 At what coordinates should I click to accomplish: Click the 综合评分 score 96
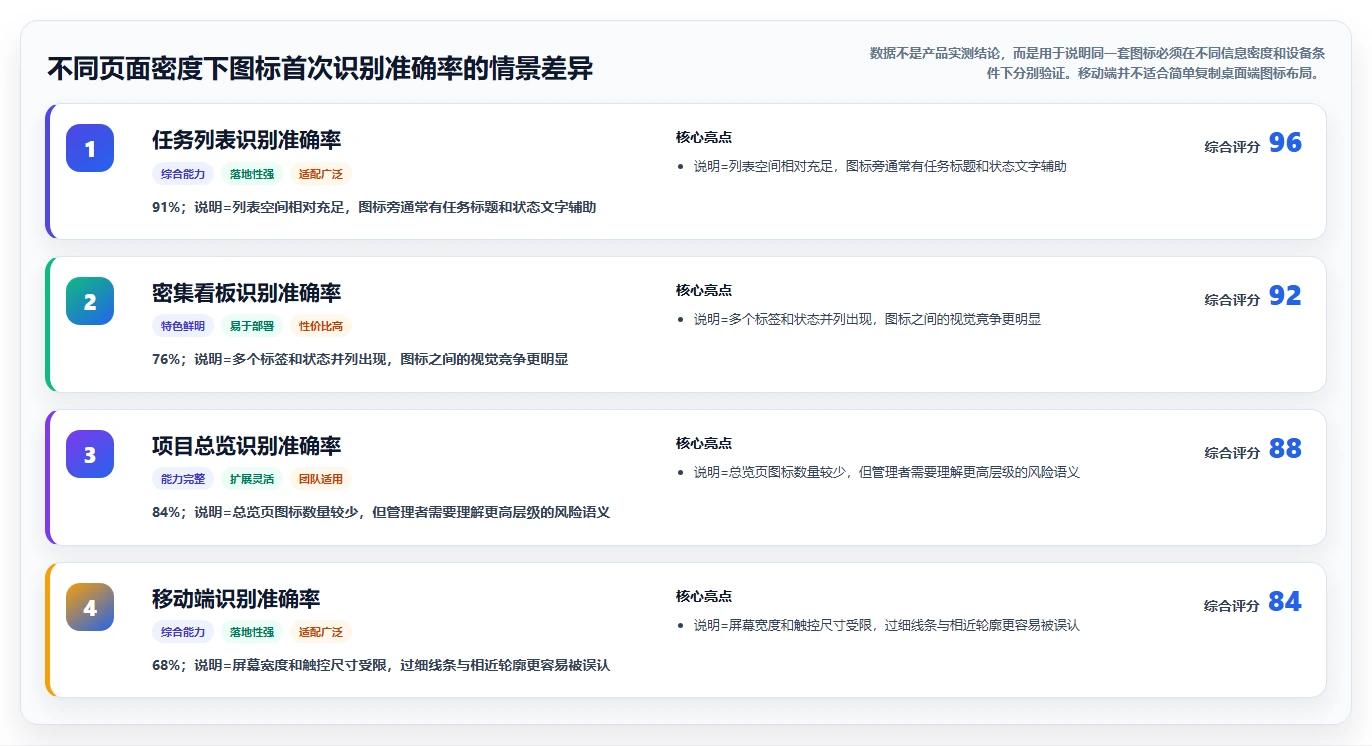(x=1285, y=143)
